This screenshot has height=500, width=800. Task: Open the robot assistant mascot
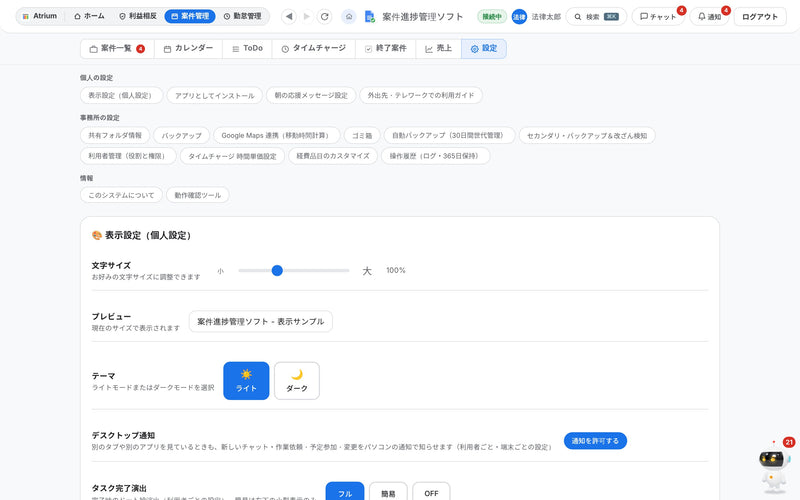pos(774,468)
